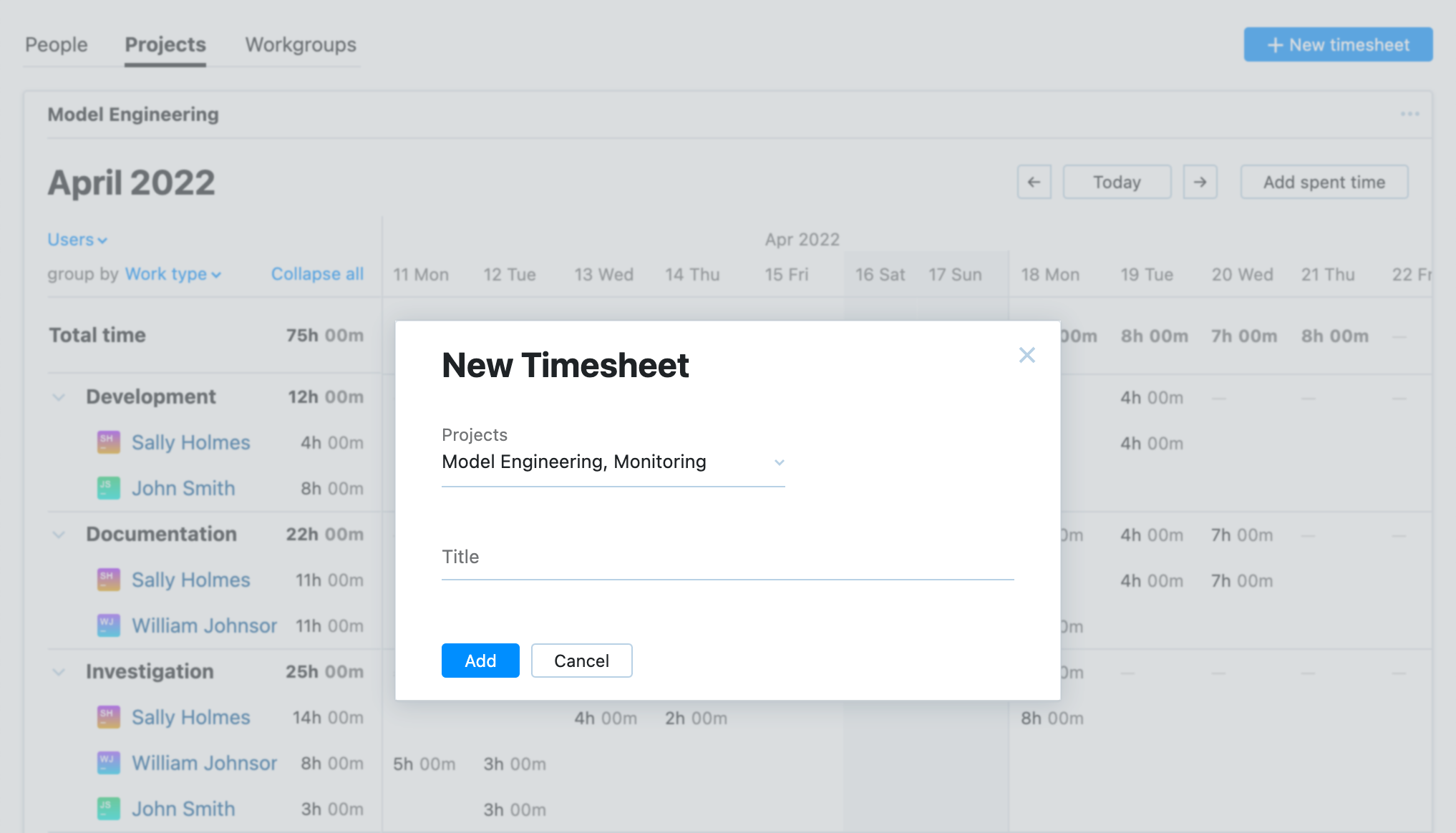
Task: Collapse the Documentation group
Action: [x=58, y=535]
